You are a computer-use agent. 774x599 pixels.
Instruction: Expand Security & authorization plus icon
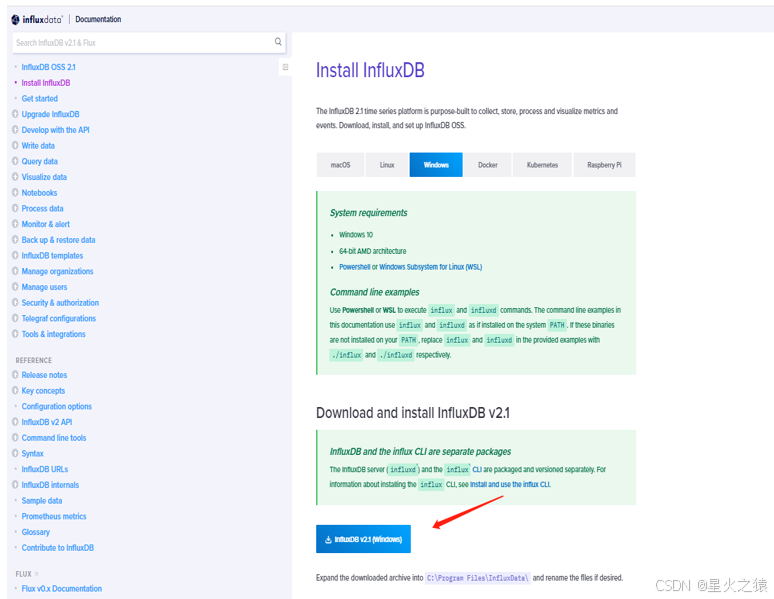(x=15, y=303)
